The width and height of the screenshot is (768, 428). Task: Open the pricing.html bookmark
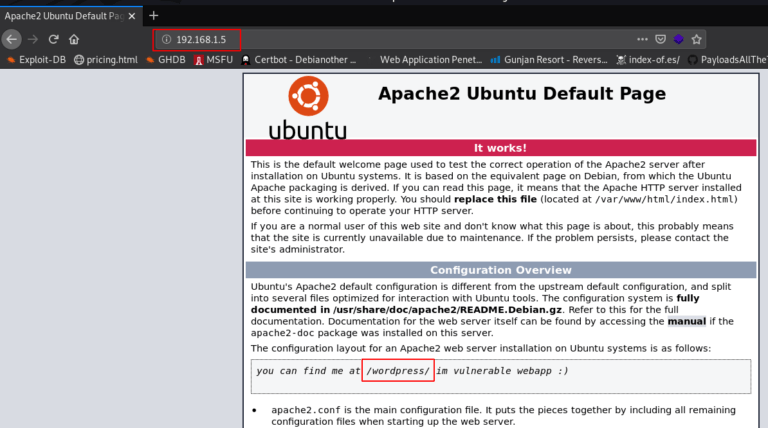point(106,60)
